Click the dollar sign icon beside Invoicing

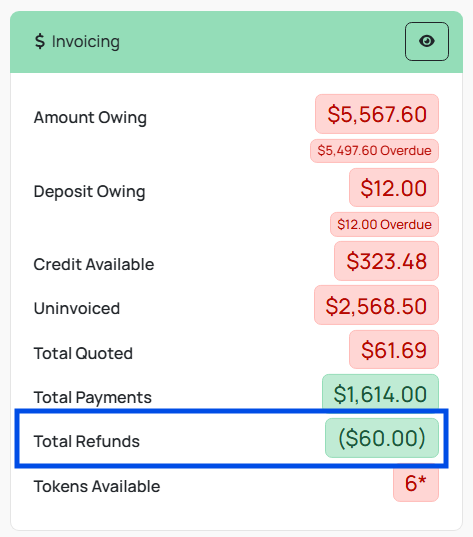tap(40, 41)
